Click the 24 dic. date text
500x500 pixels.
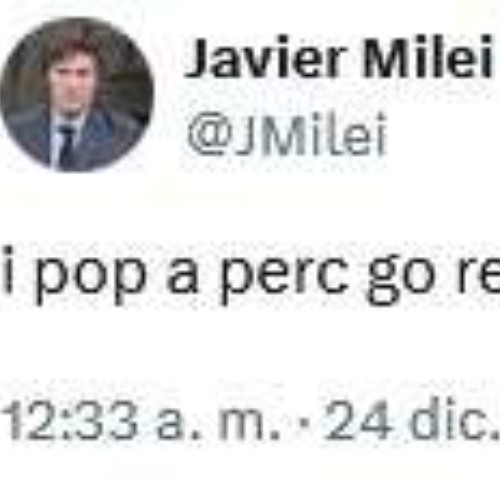[x=412, y=418]
